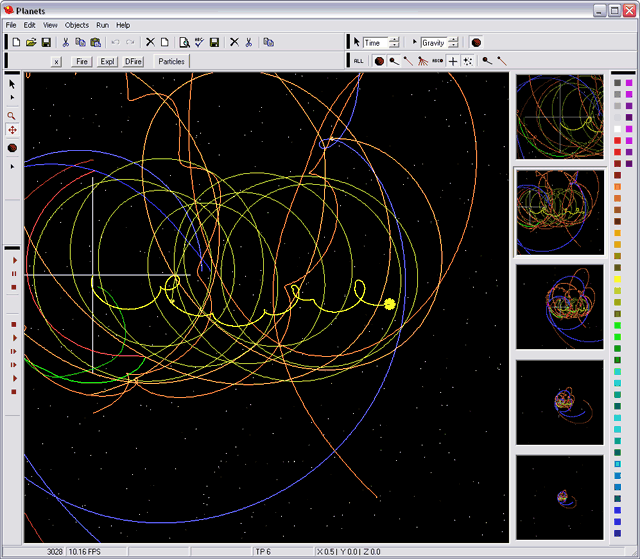Open the Edit menu
Viewport: 640px width, 559px height.
(29, 25)
